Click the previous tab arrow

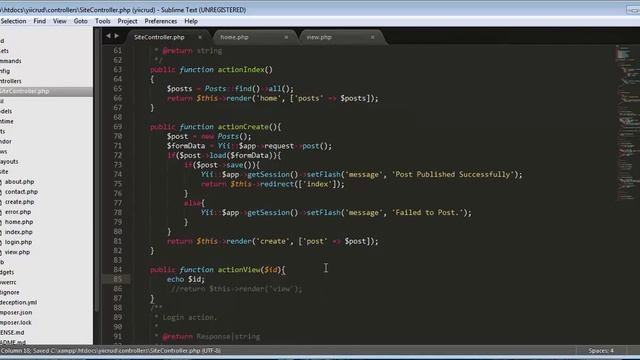[108, 36]
